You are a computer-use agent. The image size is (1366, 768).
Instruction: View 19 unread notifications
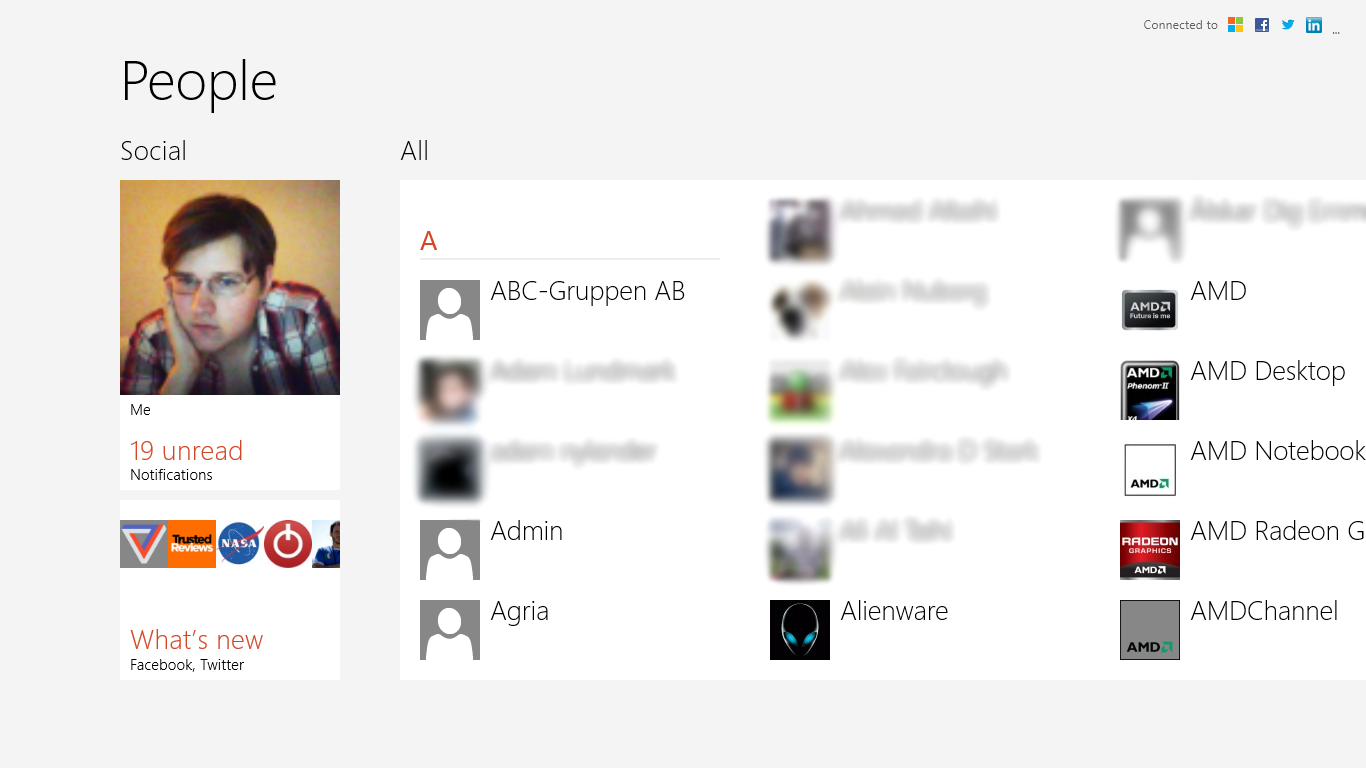click(186, 451)
